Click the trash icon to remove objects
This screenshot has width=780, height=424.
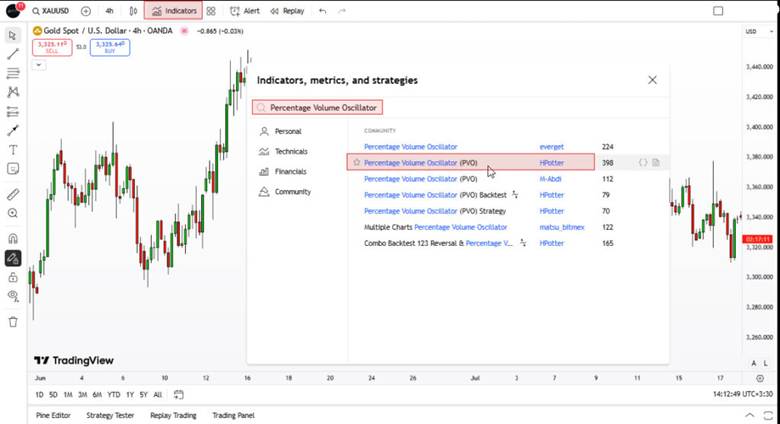click(x=13, y=321)
